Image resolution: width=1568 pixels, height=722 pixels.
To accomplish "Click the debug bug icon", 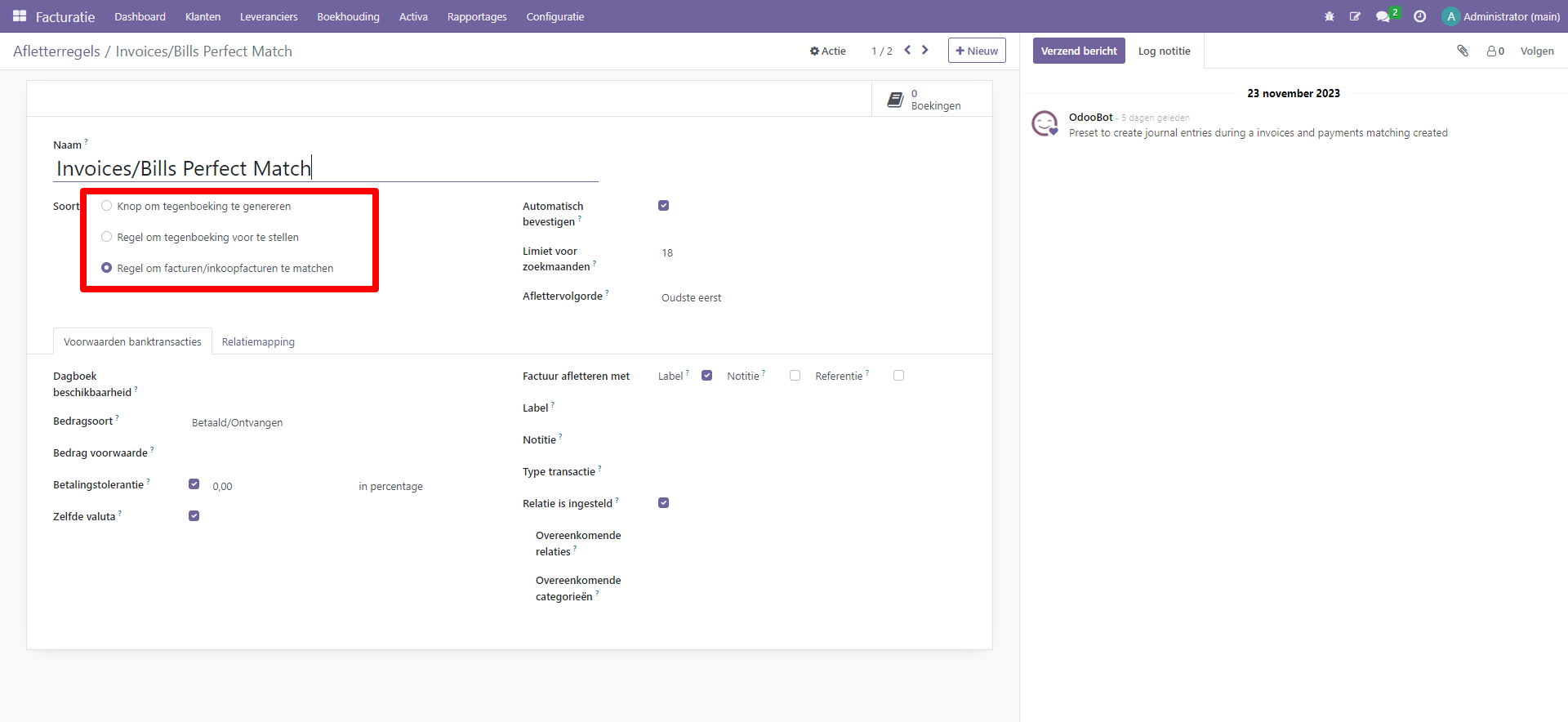I will point(1330,16).
